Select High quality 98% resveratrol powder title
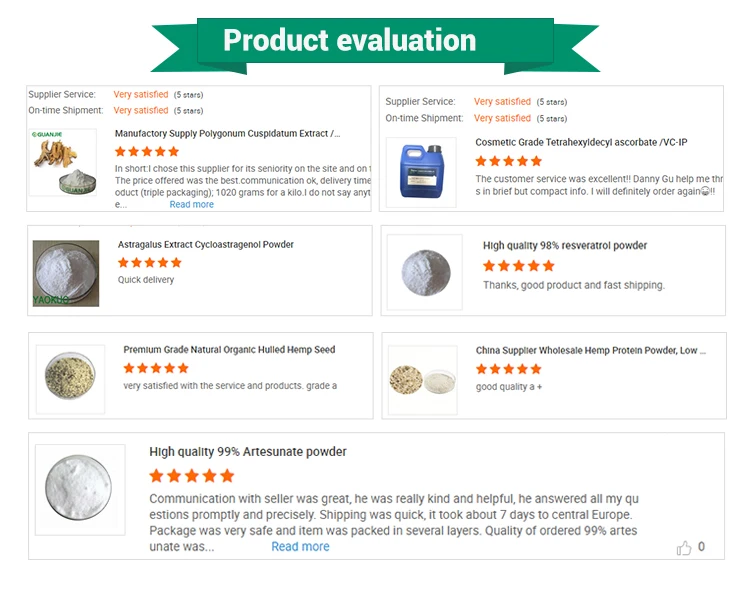The image size is (750, 590). pyautogui.click(x=565, y=245)
